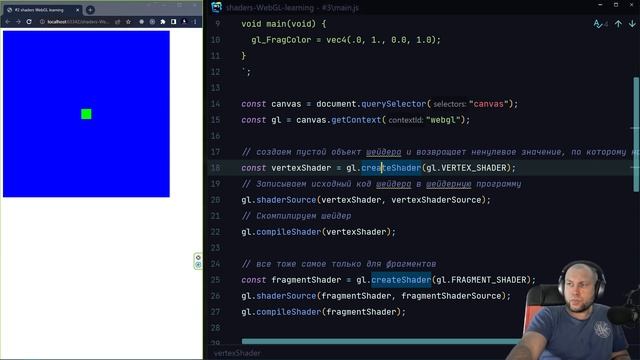Open the browser three-dot menu

pyautogui.click(x=195, y=22)
